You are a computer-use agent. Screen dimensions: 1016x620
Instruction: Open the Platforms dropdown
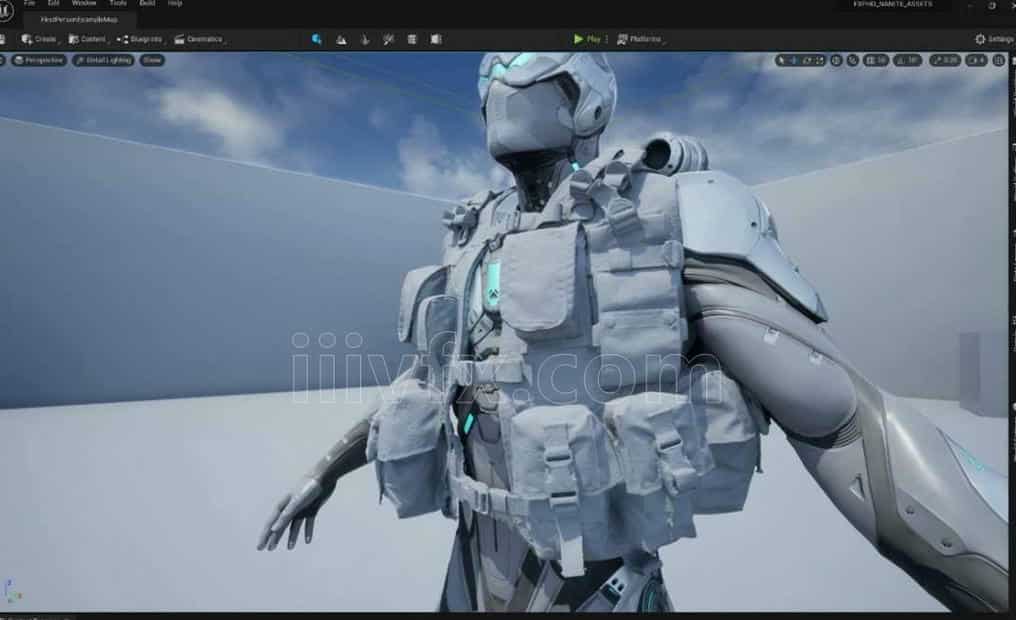point(639,39)
